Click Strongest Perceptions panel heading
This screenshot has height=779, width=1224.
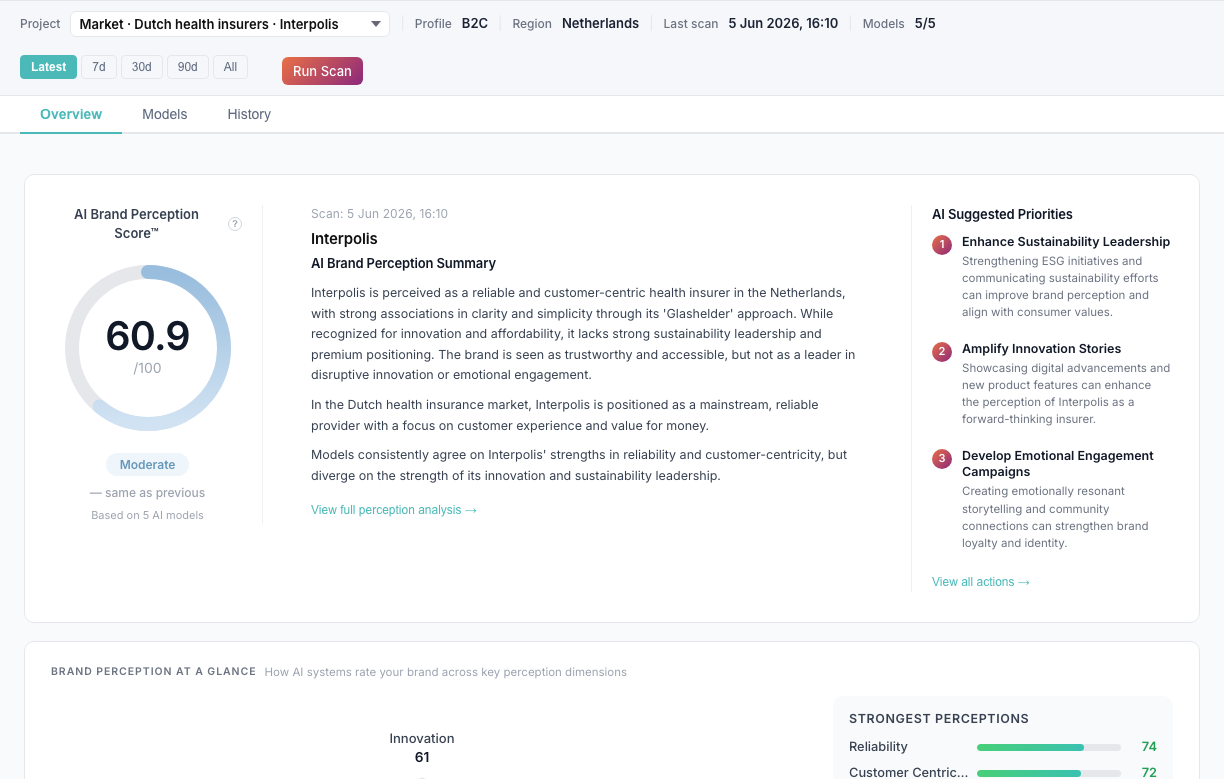click(939, 719)
